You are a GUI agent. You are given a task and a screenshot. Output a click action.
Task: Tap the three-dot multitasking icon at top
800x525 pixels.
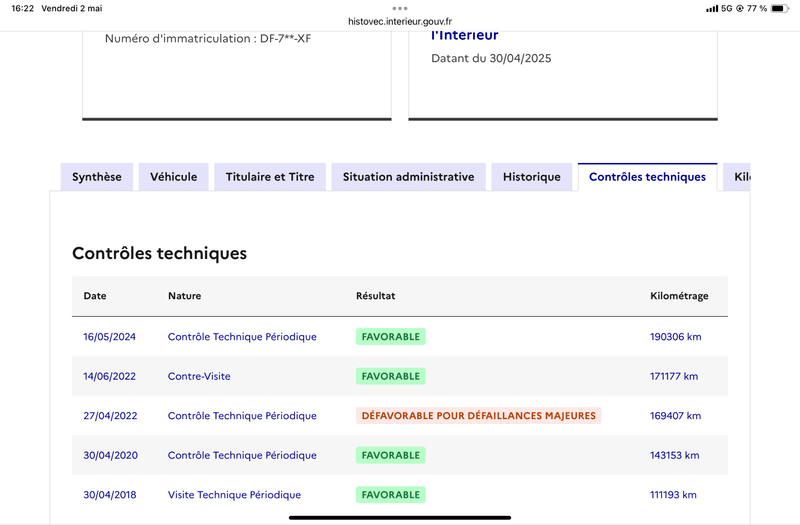point(400,8)
